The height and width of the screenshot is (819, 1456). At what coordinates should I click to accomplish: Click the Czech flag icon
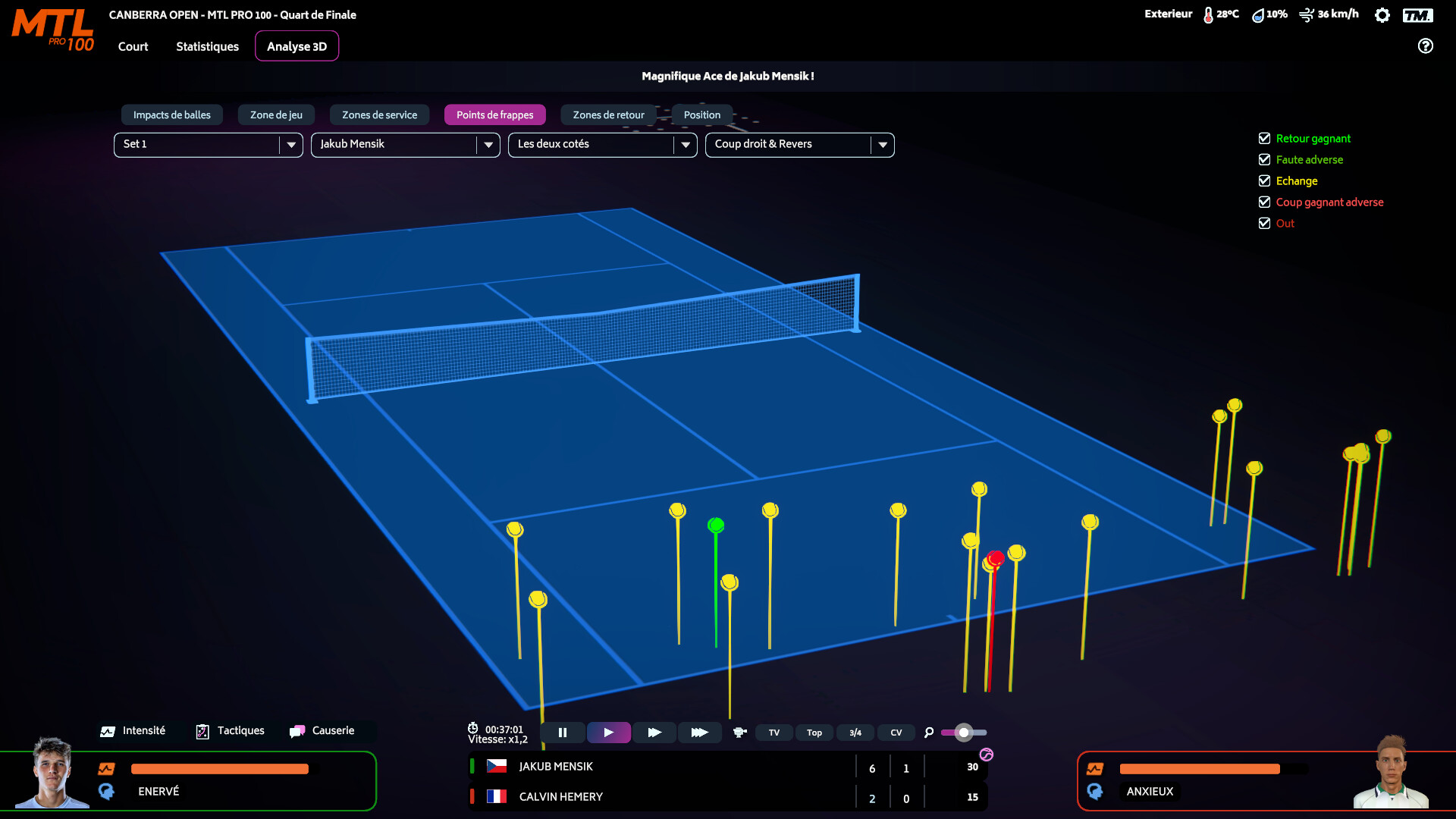pyautogui.click(x=497, y=767)
